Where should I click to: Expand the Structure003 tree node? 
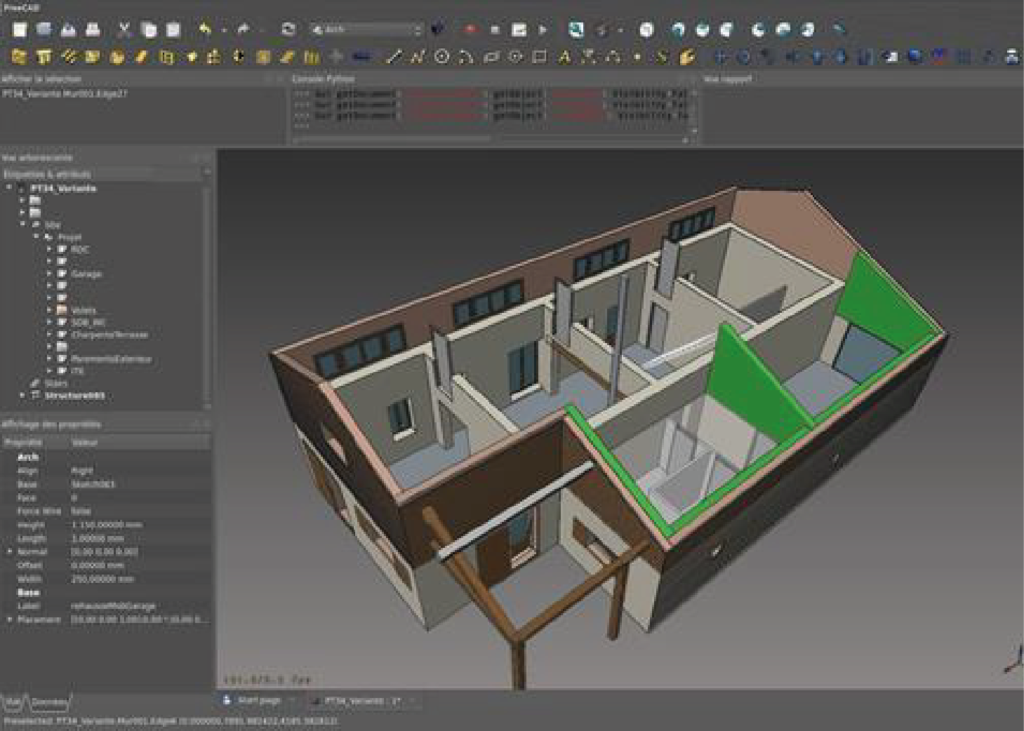click(x=23, y=395)
